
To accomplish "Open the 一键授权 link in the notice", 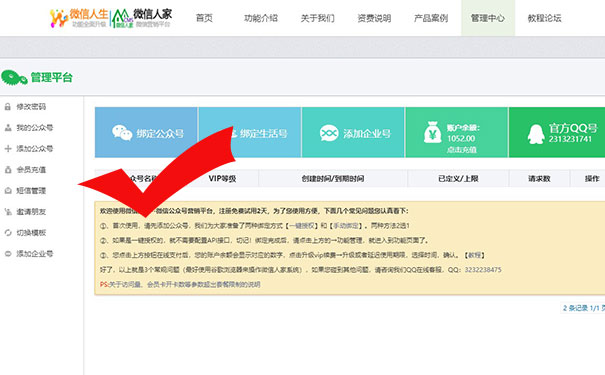I will click(303, 226).
